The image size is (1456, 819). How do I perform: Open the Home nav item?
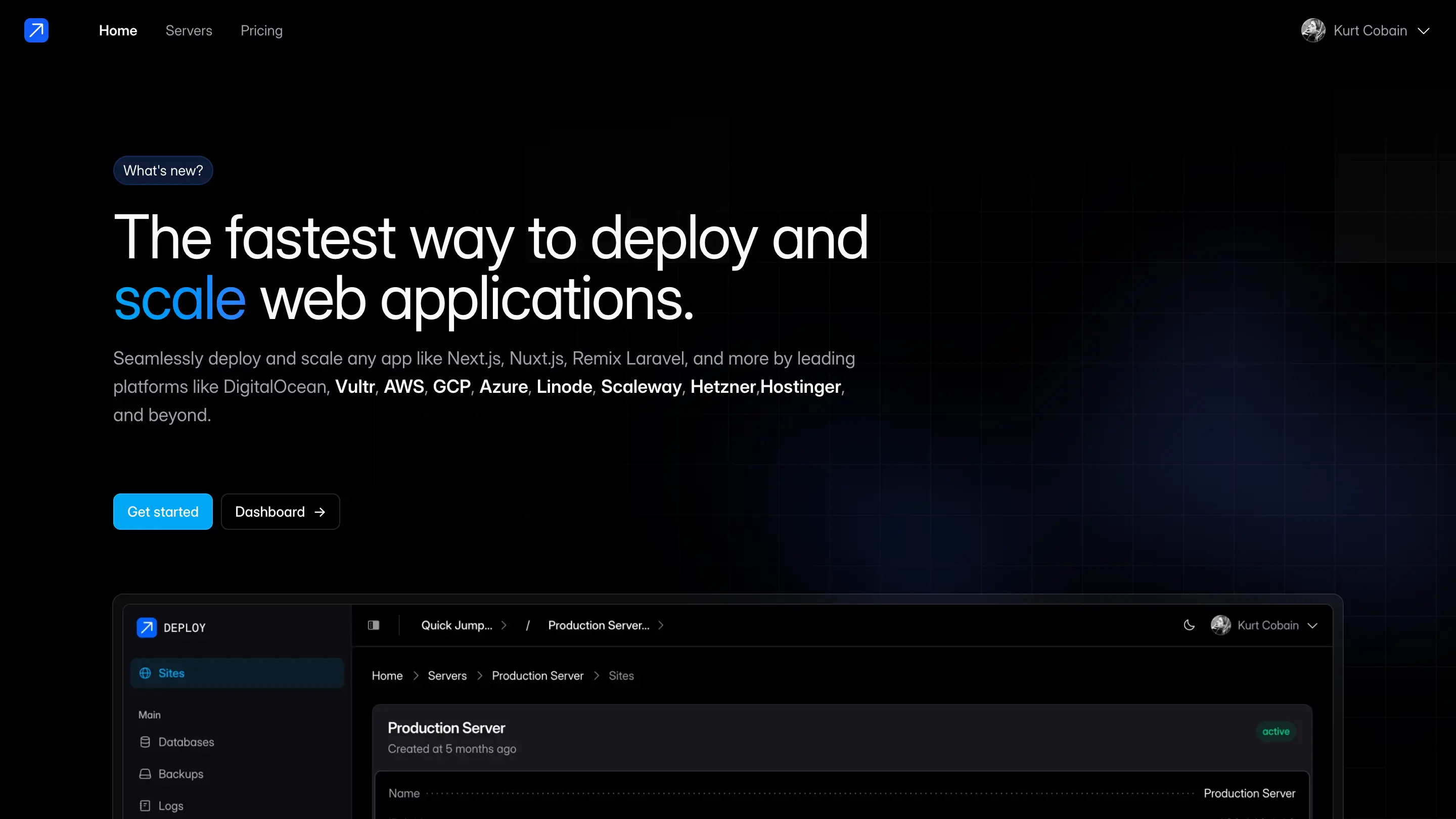click(118, 30)
